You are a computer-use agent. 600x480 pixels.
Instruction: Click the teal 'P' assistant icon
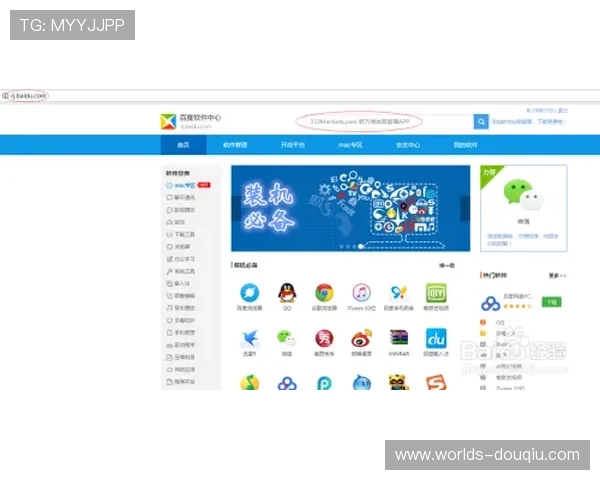(x=324, y=382)
